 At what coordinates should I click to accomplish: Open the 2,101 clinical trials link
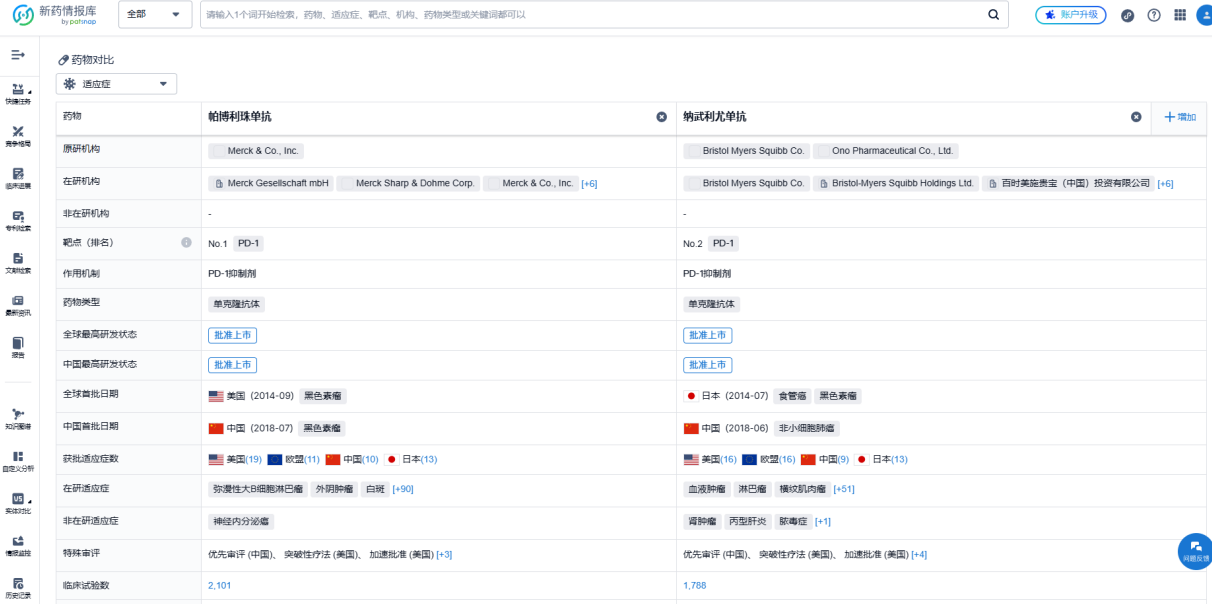pos(219,585)
